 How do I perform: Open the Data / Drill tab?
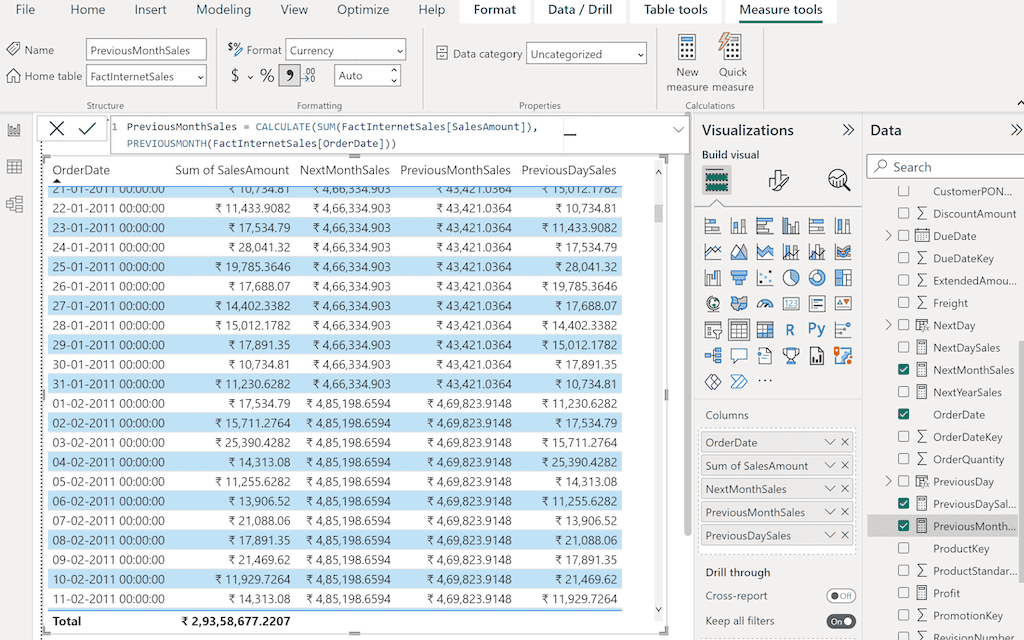(579, 10)
